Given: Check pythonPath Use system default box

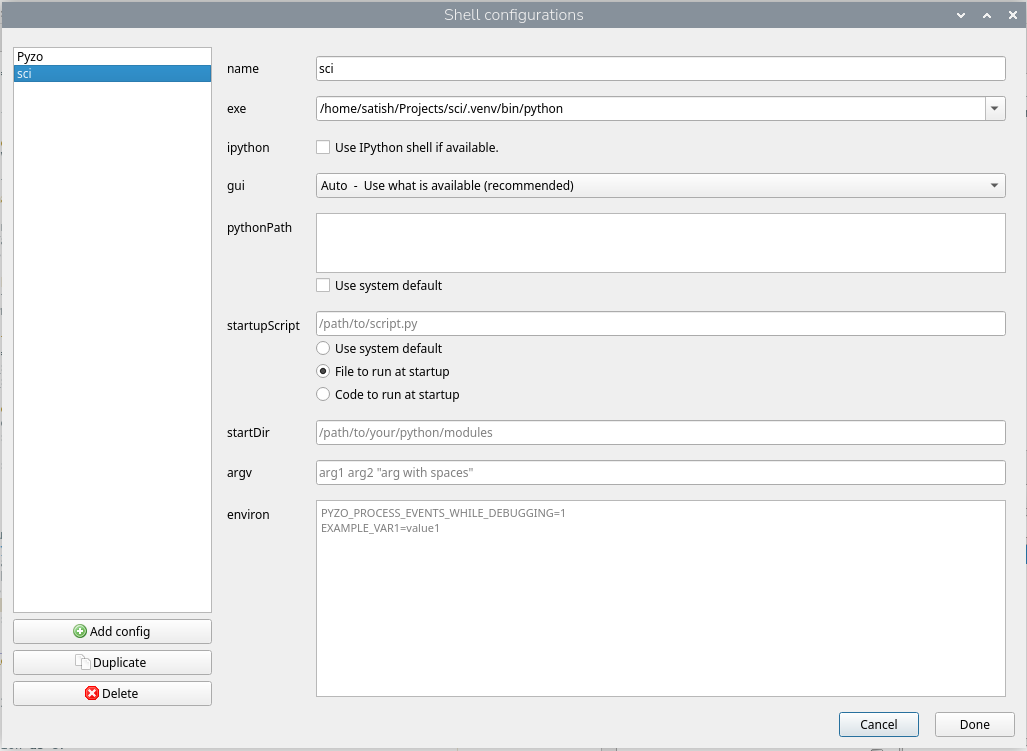Looking at the screenshot, I should 323,285.
